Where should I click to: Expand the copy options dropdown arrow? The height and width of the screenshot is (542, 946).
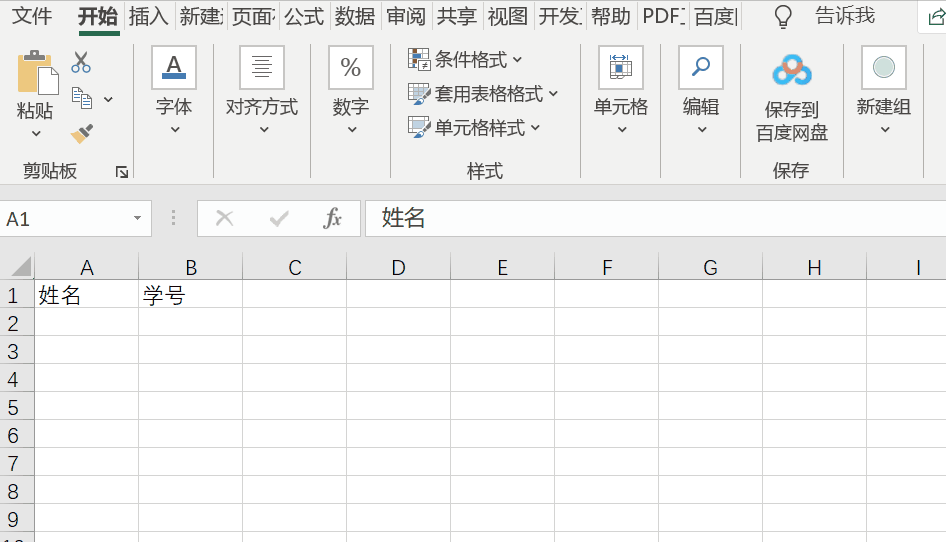(108, 99)
